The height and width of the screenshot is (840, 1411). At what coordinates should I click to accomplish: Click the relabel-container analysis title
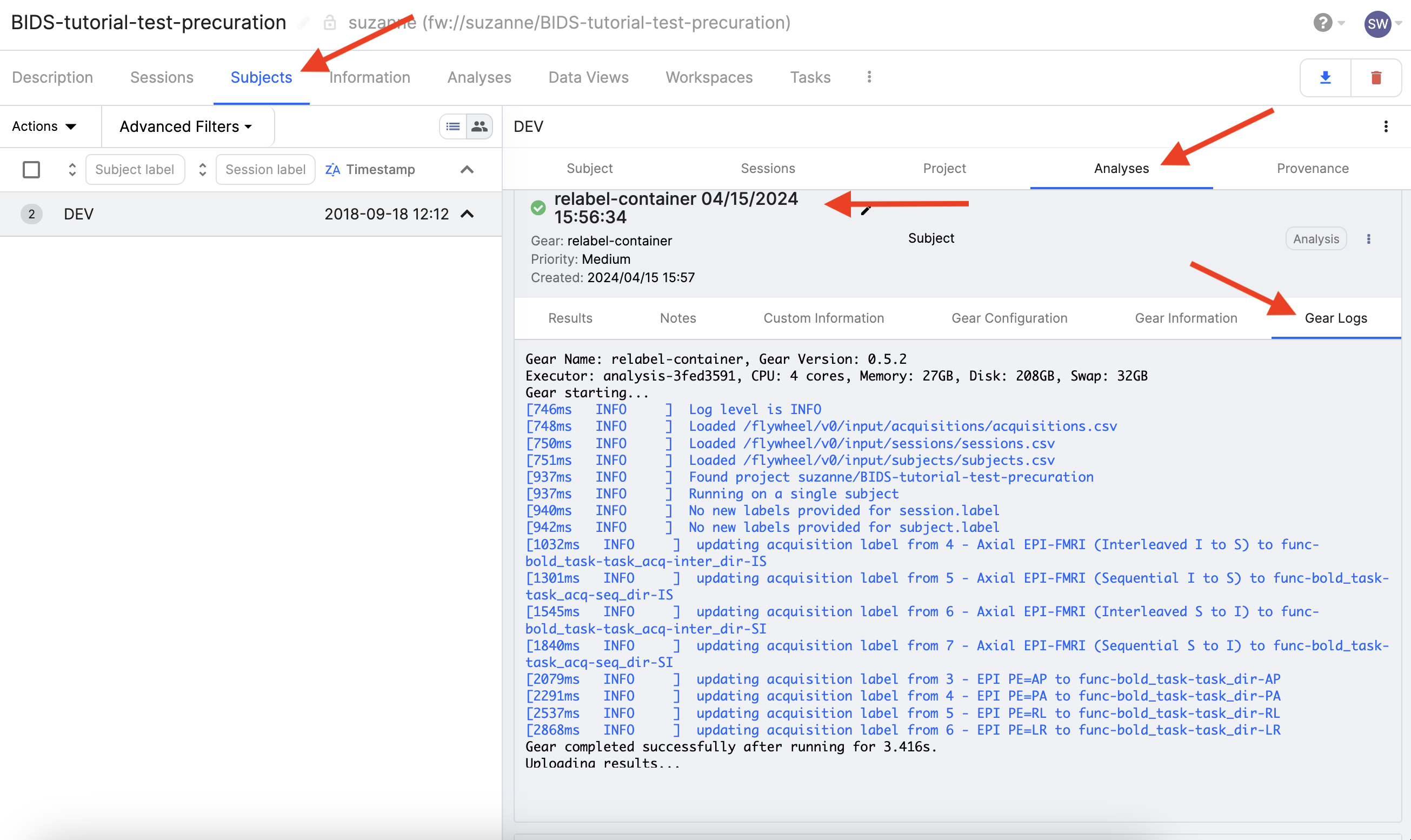(x=676, y=208)
